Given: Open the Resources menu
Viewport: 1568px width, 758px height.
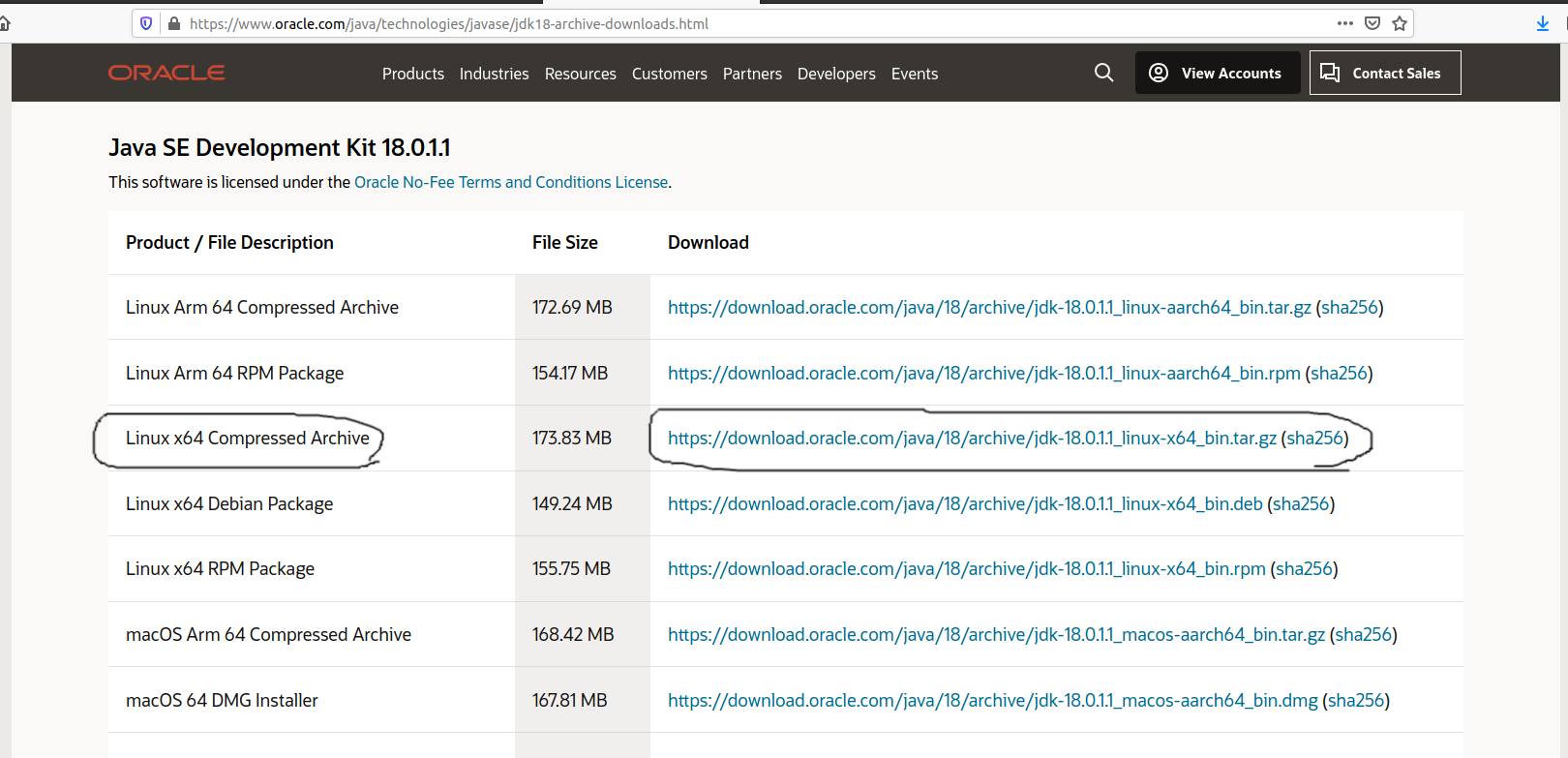Looking at the screenshot, I should coord(581,74).
